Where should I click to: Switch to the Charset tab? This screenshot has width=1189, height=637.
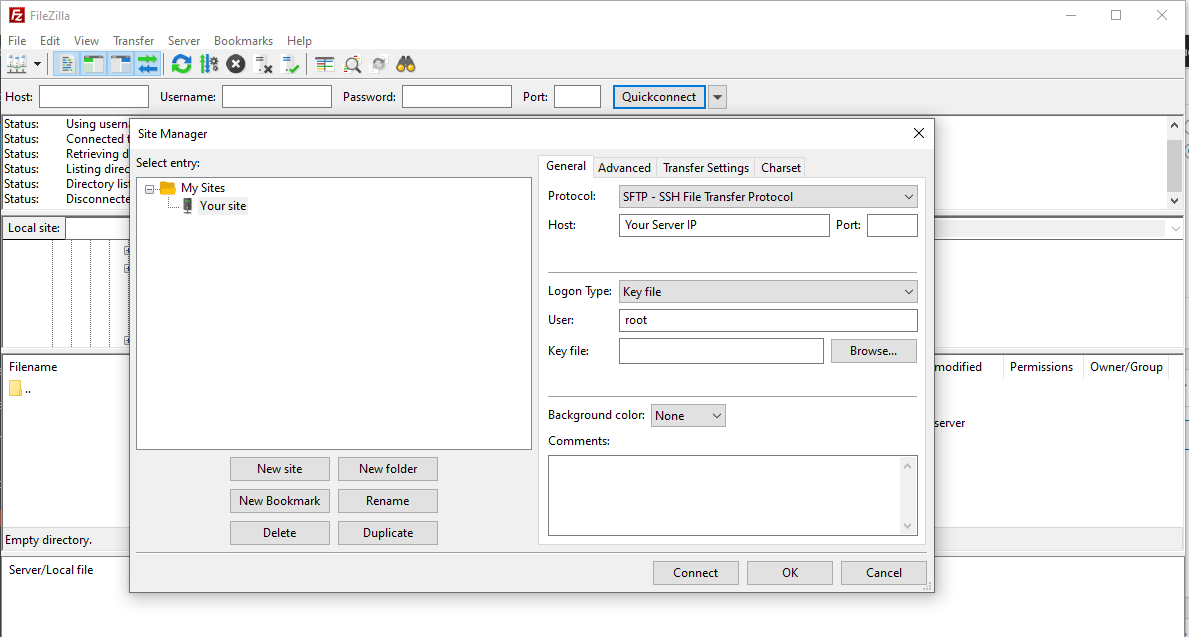click(780, 168)
